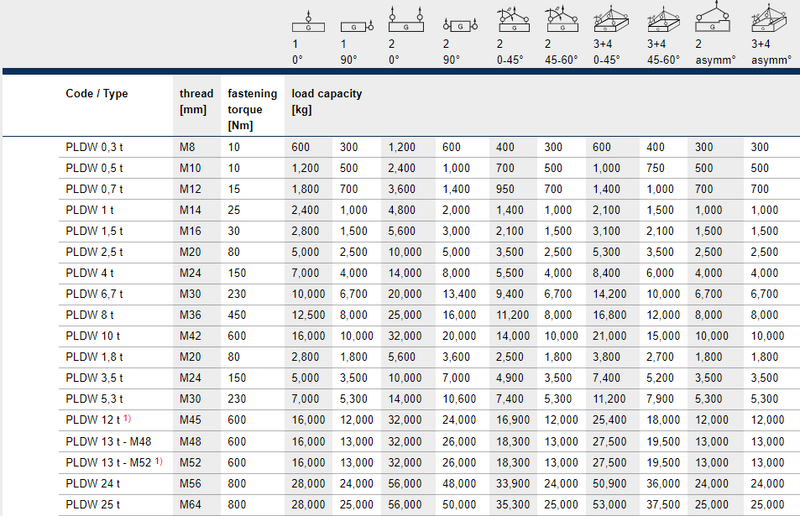Click the Code / Type column header
The image size is (800, 516).
pyautogui.click(x=97, y=95)
